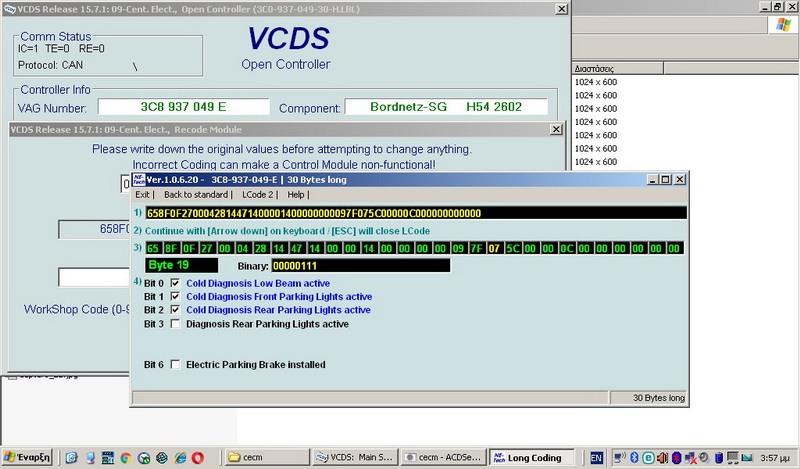Image resolution: width=800 pixels, height=469 pixels.
Task: Click Long Coding taskbar button
Action: [531, 457]
